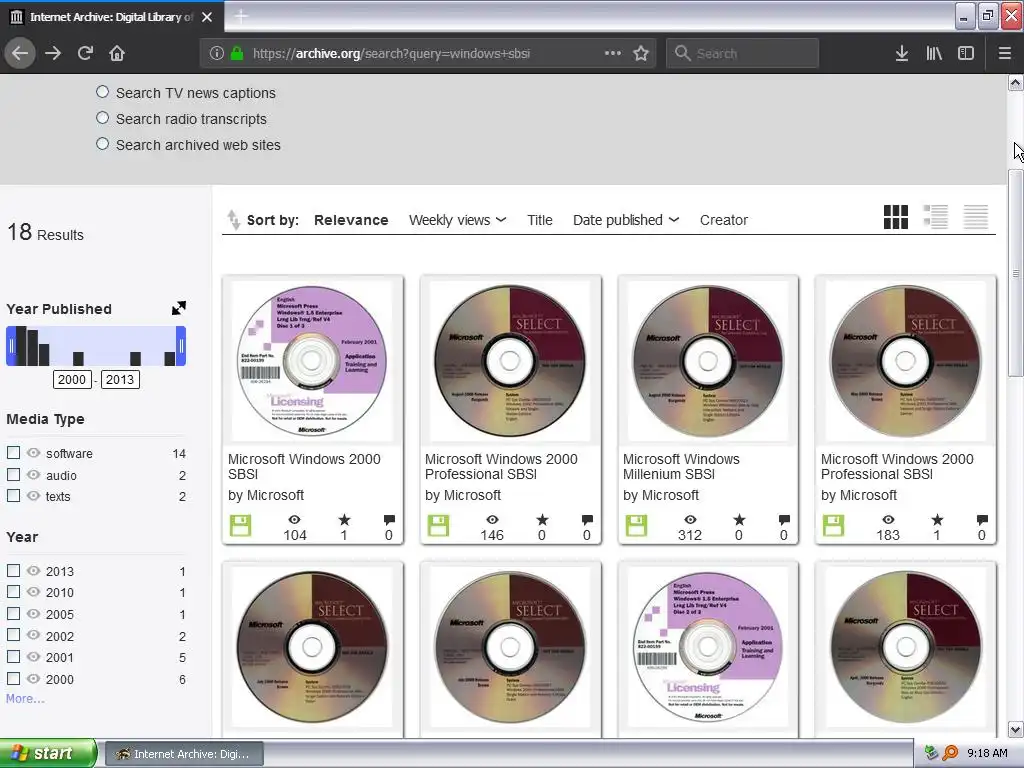Check the 2010 year filter
This screenshot has height=768, width=1024.
[13, 592]
